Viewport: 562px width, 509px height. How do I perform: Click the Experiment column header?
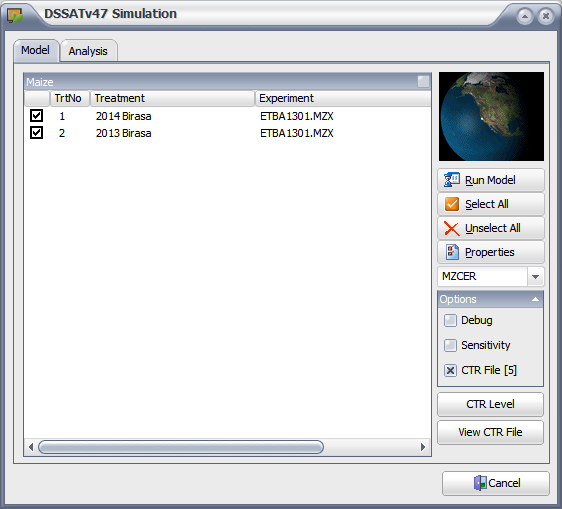tap(343, 98)
